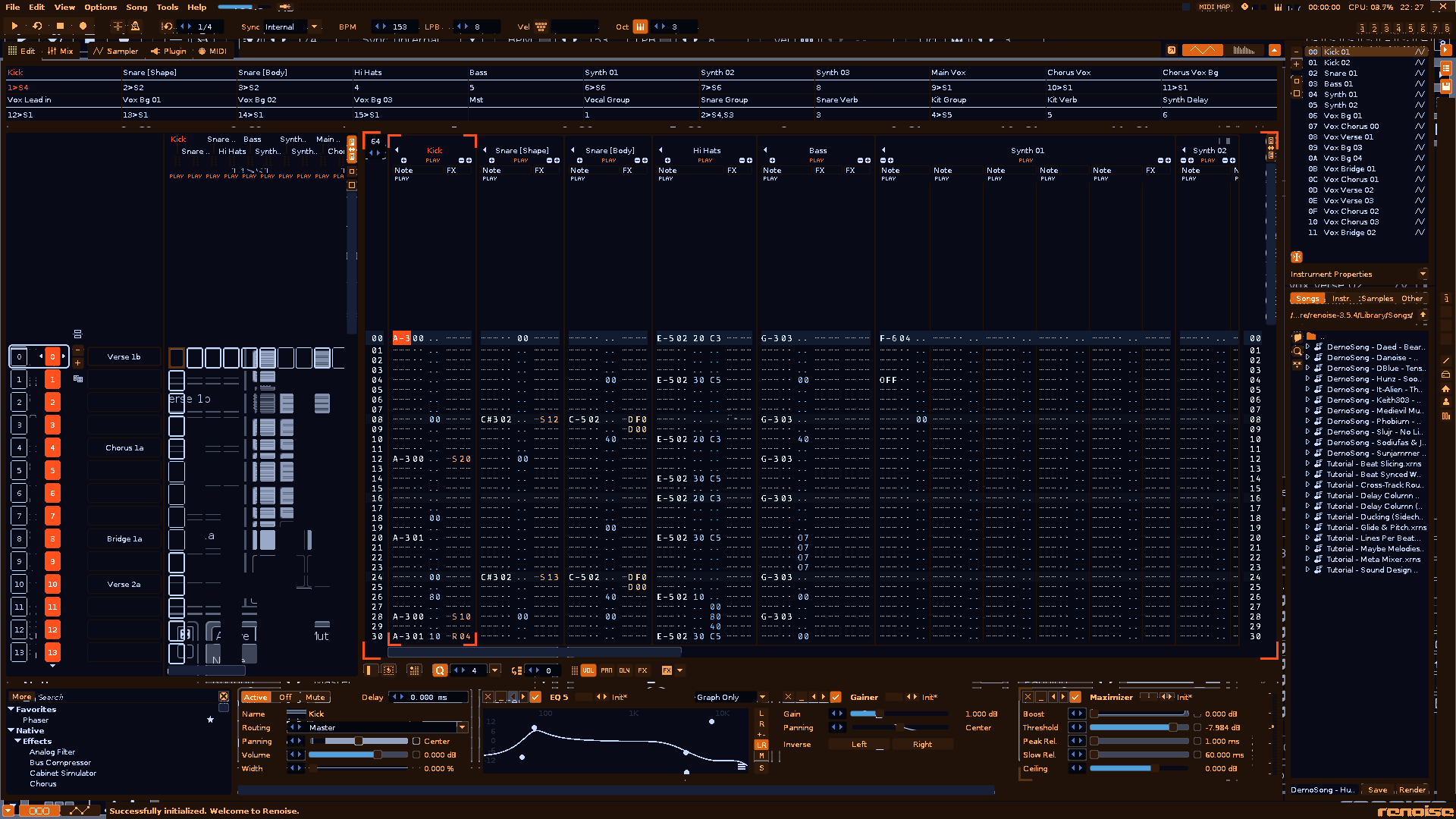The height and width of the screenshot is (819, 1456).
Task: Click the audio plug icon near Help
Action: pyautogui.click(x=286, y=7)
